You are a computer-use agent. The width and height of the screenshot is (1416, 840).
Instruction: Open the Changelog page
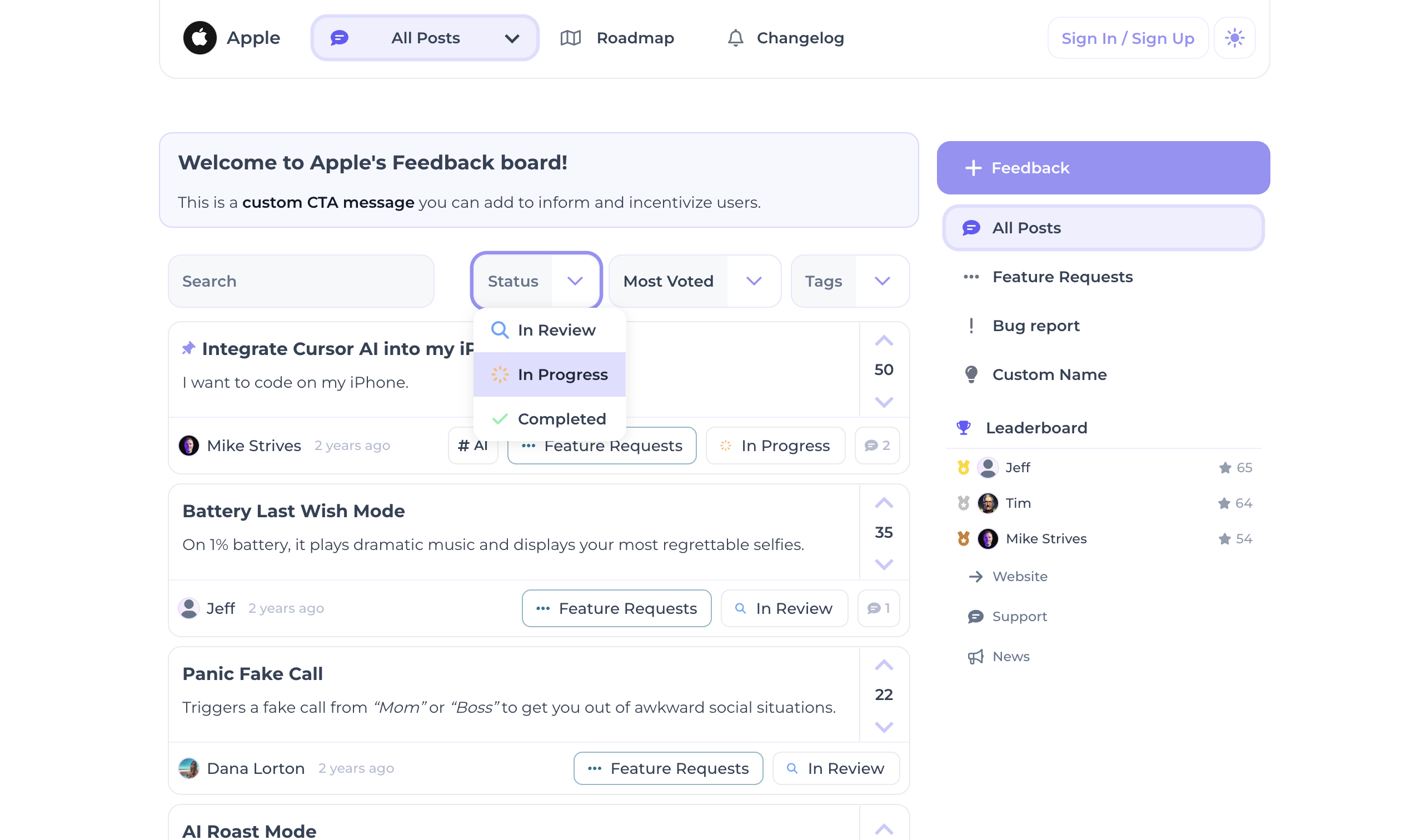coord(785,38)
